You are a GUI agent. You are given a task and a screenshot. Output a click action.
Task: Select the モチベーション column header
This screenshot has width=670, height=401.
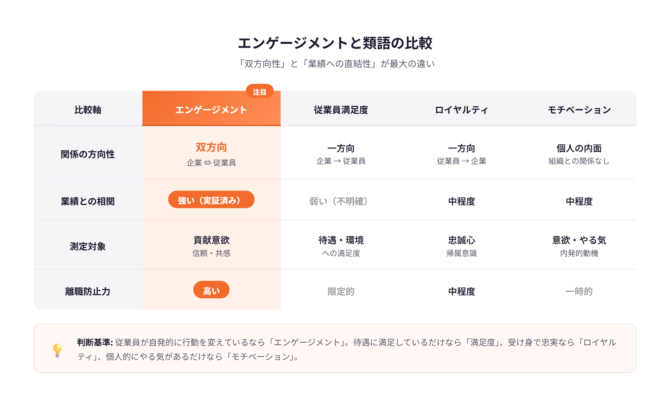pos(579,109)
